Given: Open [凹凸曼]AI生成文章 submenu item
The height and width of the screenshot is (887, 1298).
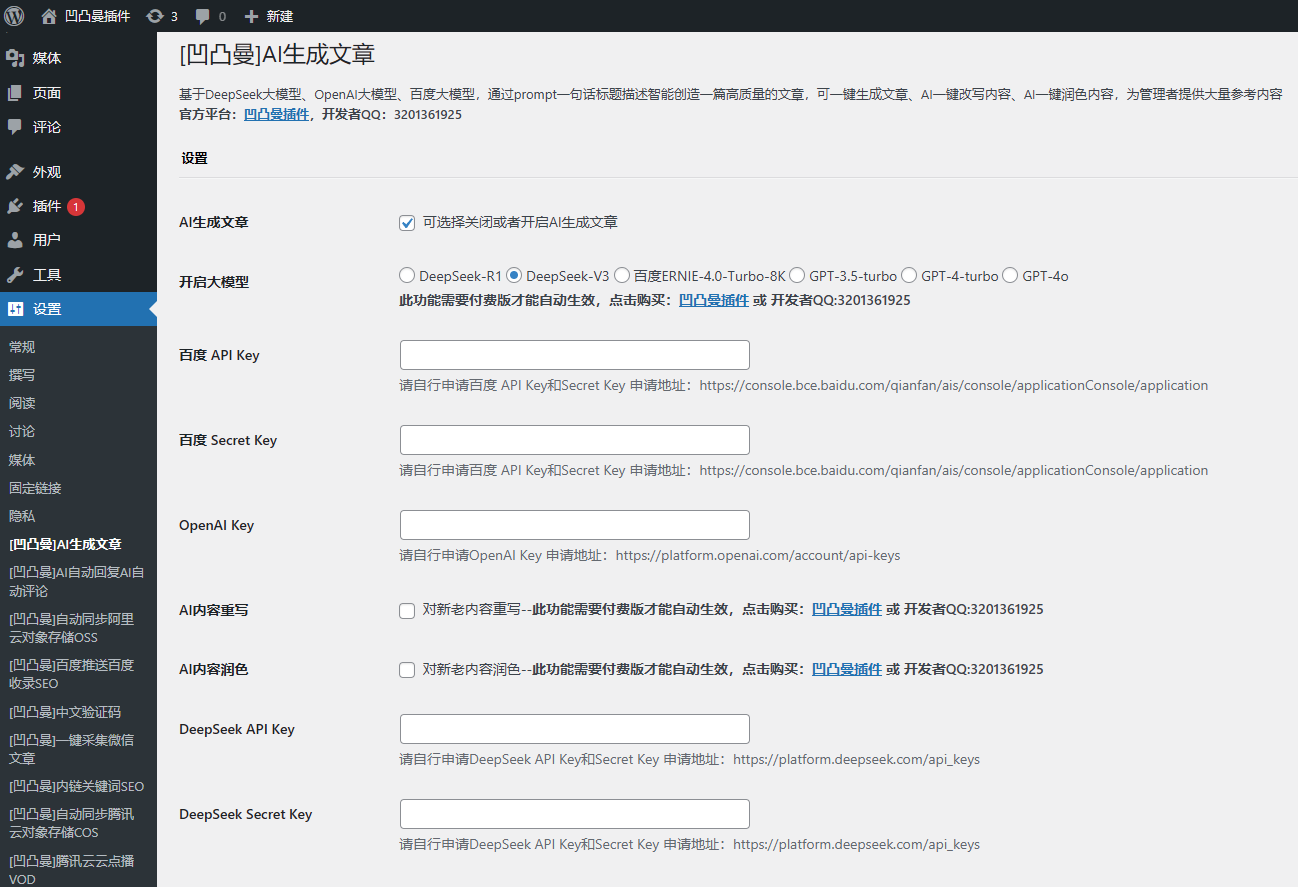Looking at the screenshot, I should [x=65, y=544].
